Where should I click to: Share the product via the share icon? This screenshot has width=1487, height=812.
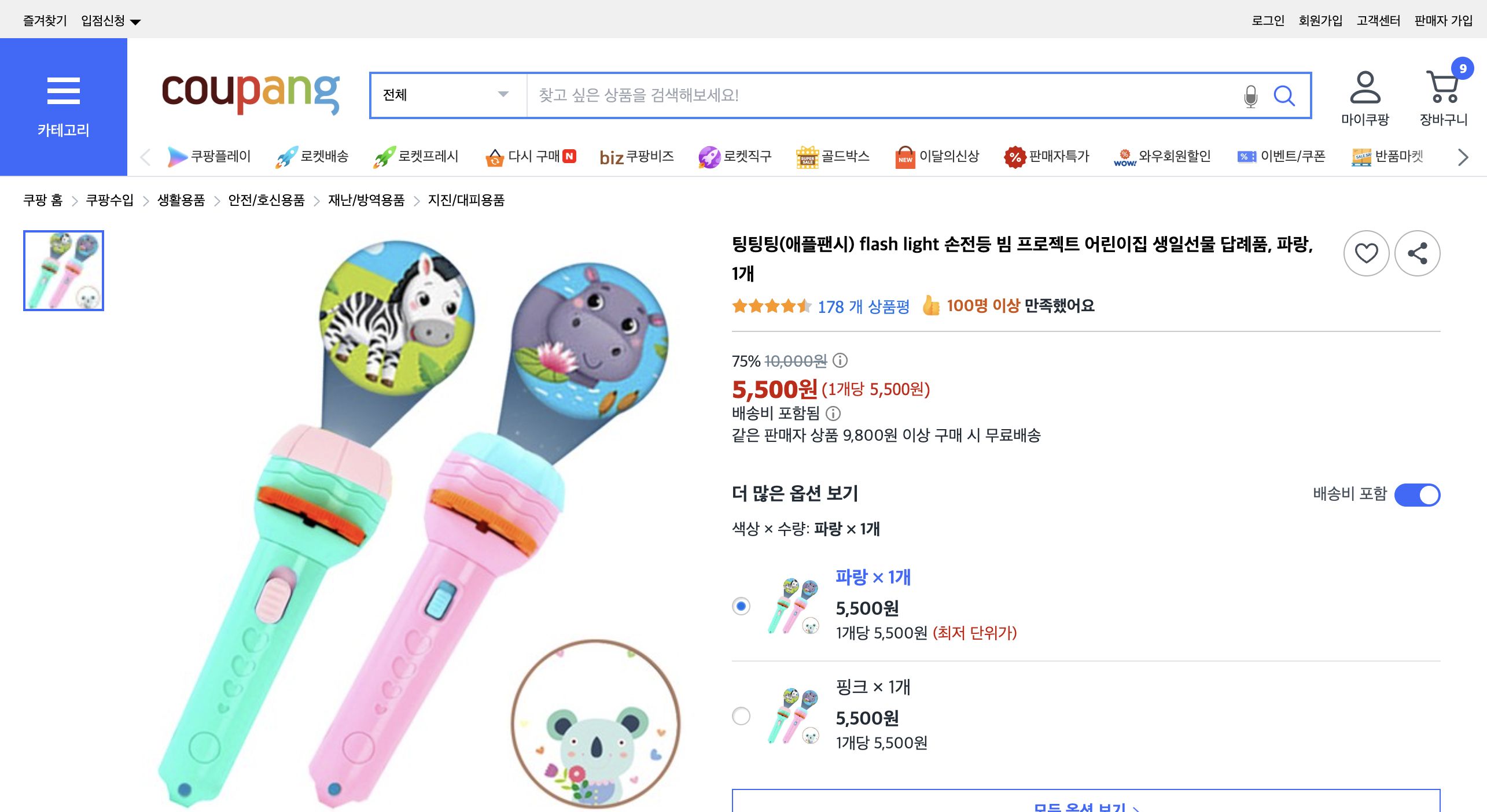coord(1417,253)
